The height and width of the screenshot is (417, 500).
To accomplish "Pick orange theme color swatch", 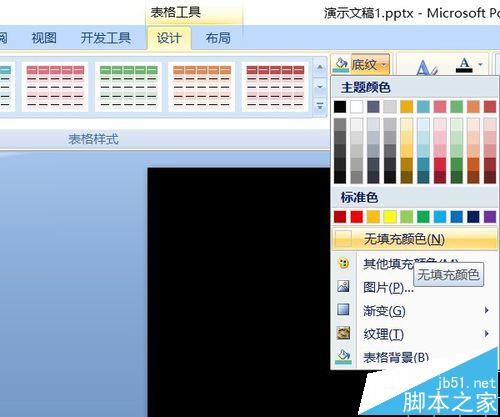I will pyautogui.click(x=473, y=107).
